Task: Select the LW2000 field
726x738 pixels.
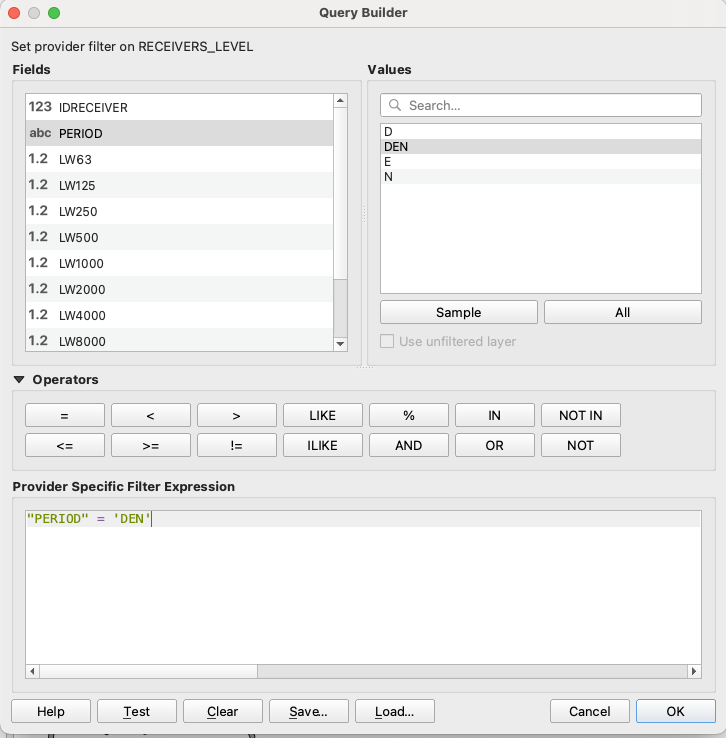Action: point(179,289)
